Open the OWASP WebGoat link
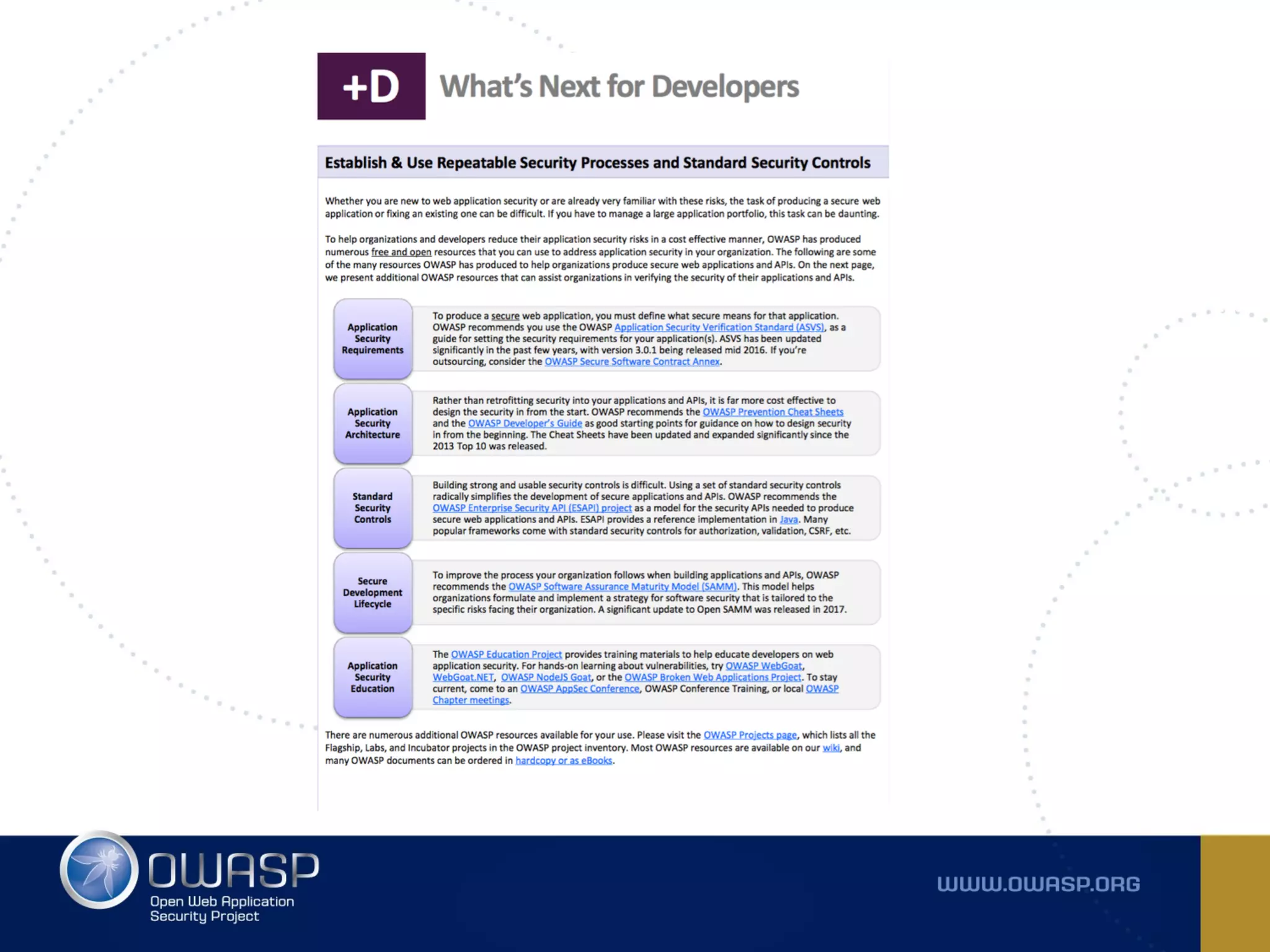Image resolution: width=1270 pixels, height=952 pixels. coord(764,666)
